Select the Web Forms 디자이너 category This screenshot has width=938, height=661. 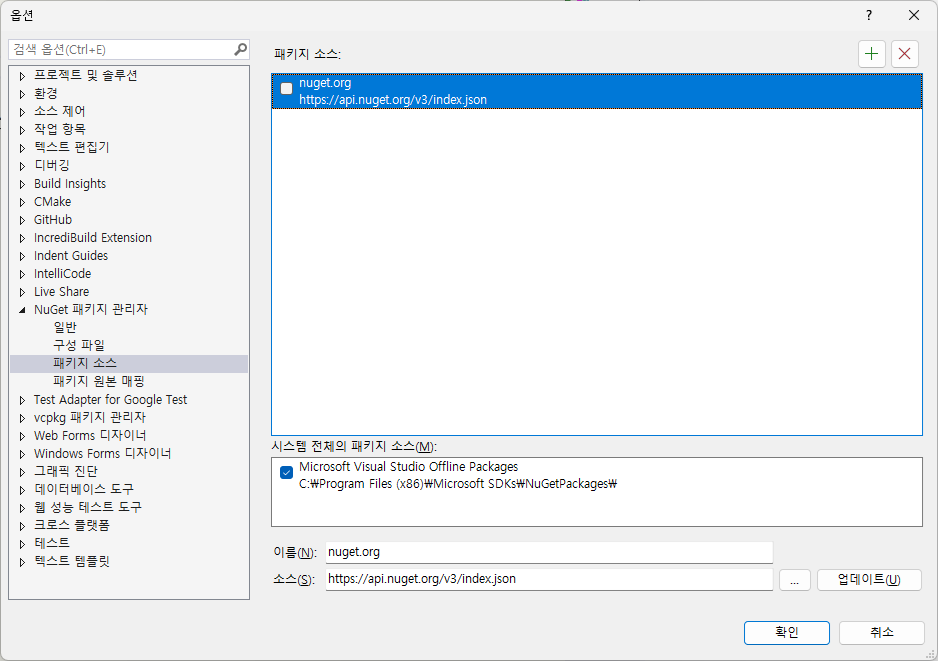(90, 435)
